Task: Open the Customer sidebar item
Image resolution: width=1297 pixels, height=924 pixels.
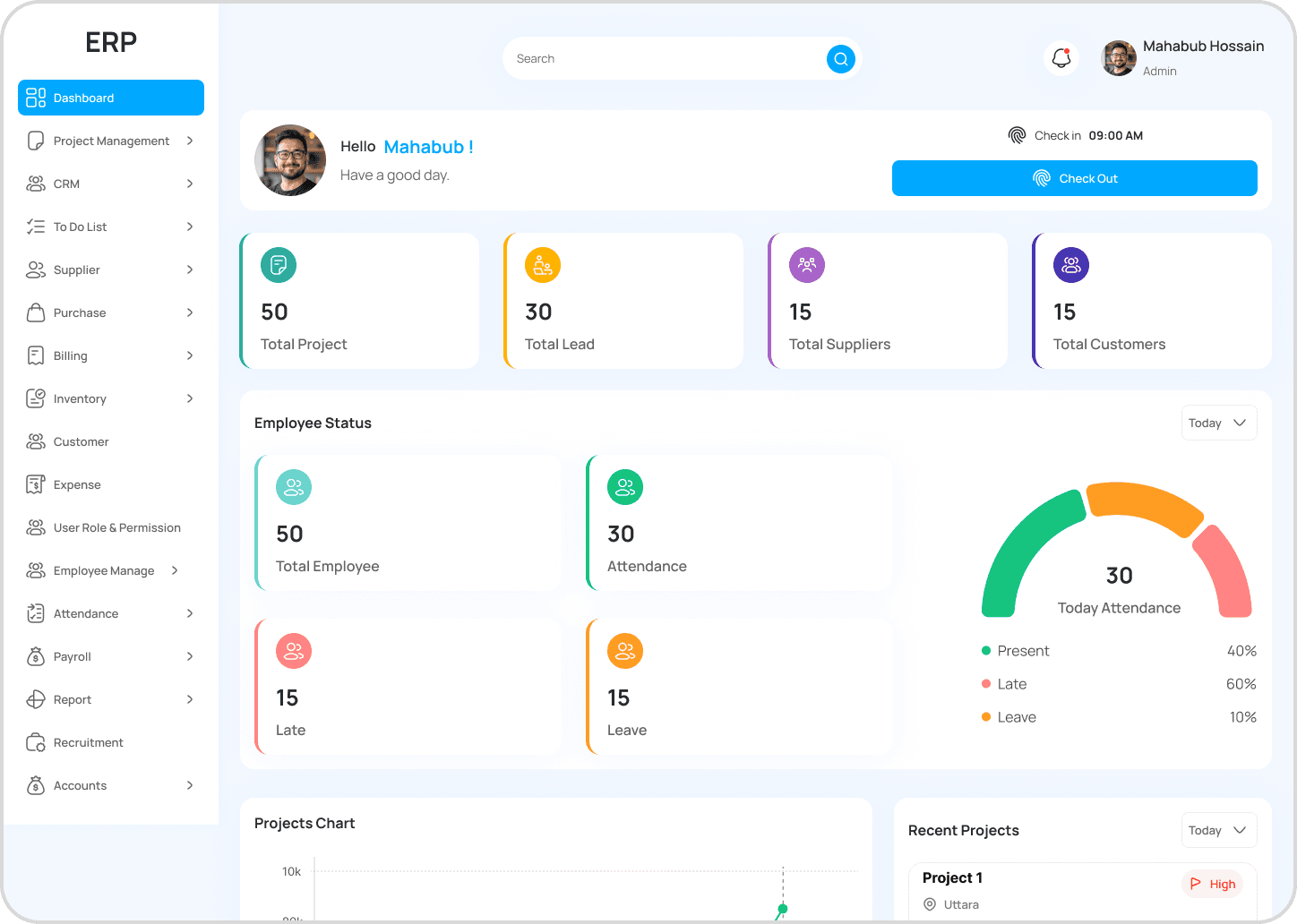Action: click(81, 441)
